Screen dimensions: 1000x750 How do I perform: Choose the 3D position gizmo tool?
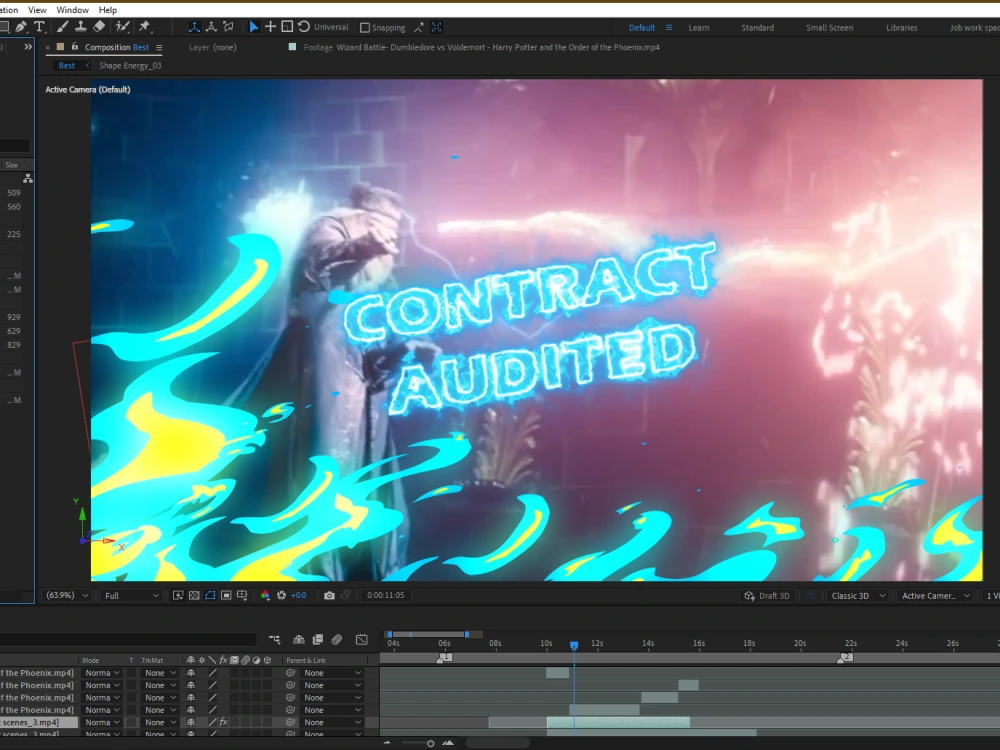tap(270, 27)
